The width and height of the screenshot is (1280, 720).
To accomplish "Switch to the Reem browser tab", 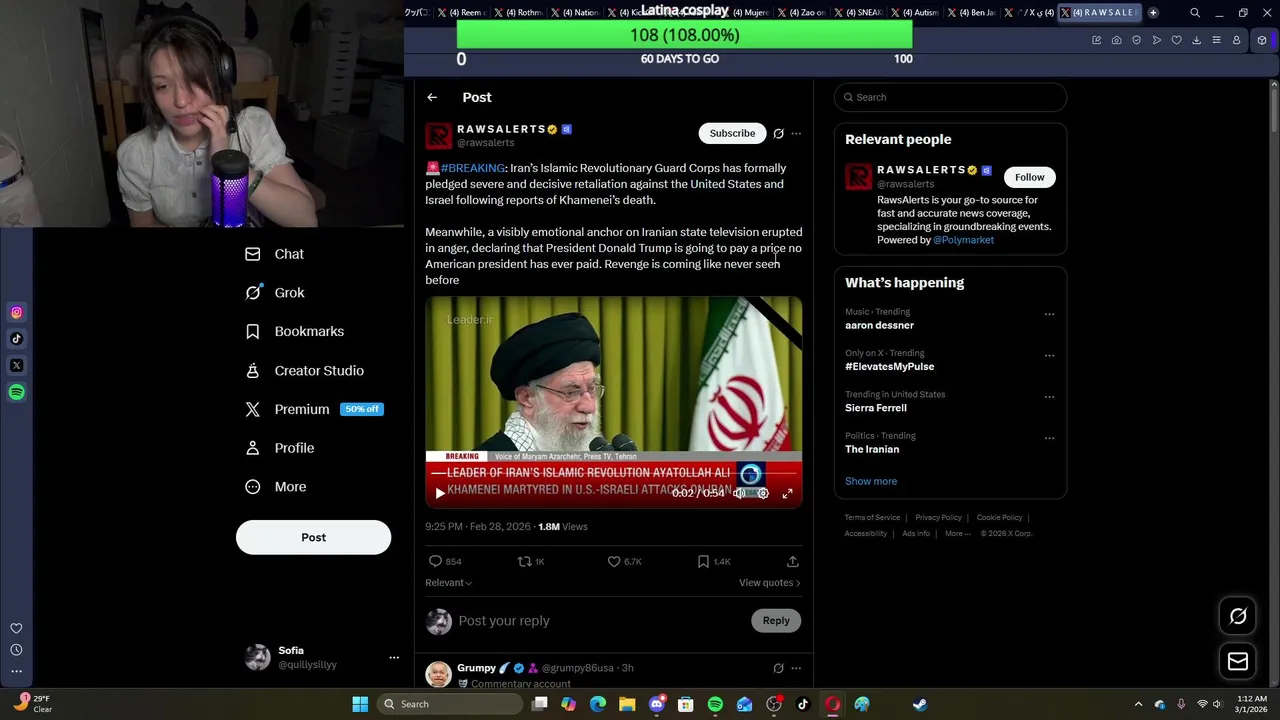I will [x=464, y=12].
